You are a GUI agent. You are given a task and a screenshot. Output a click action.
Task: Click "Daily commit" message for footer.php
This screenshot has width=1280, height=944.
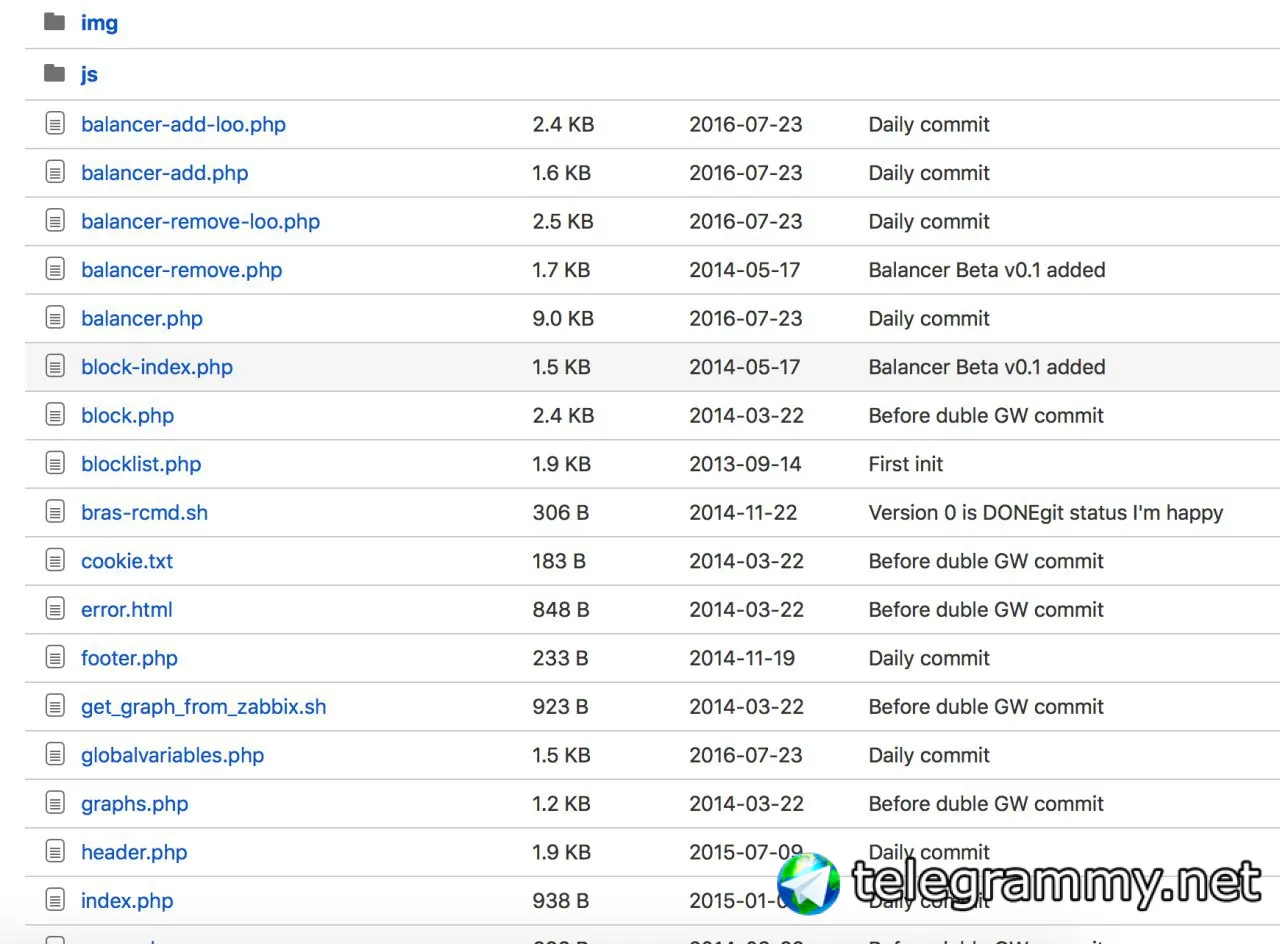click(929, 658)
